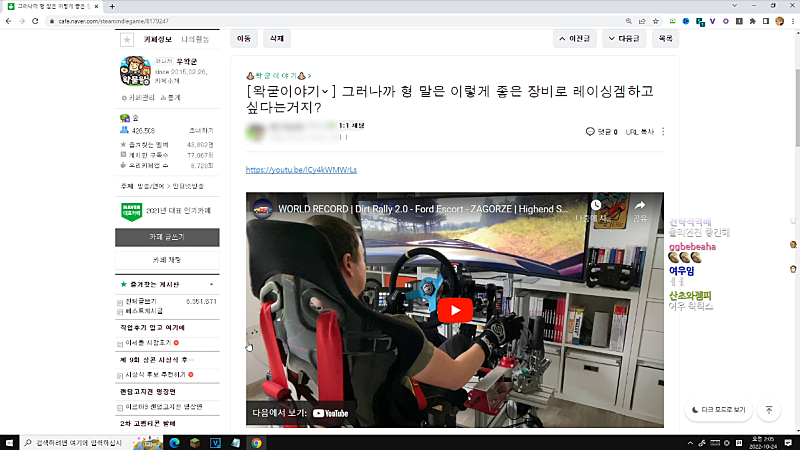Open the 전체글보기 board
Screen dimensions: 800x450
point(141,302)
